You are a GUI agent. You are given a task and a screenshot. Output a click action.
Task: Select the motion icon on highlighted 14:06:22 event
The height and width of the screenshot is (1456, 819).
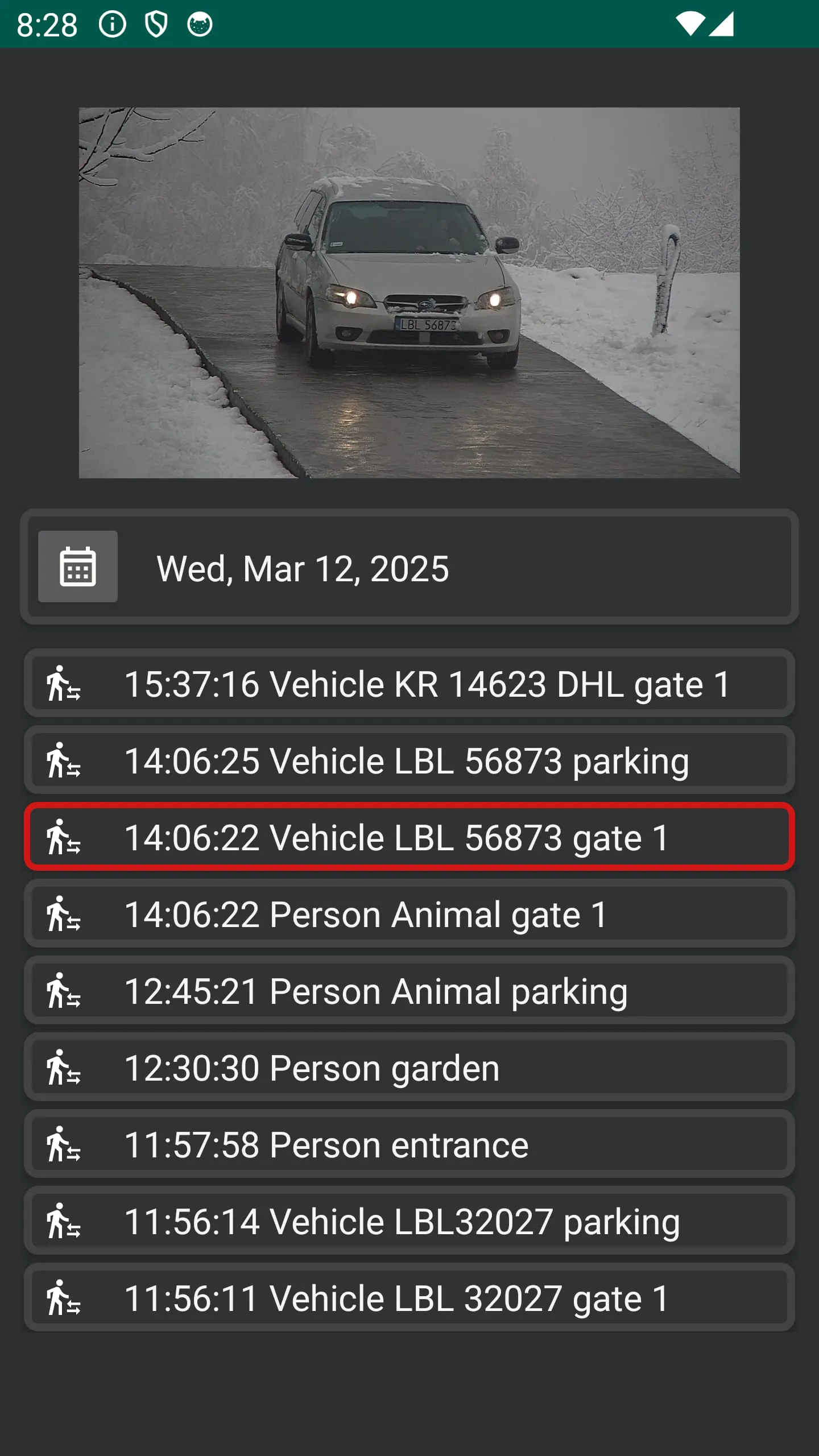(x=64, y=837)
